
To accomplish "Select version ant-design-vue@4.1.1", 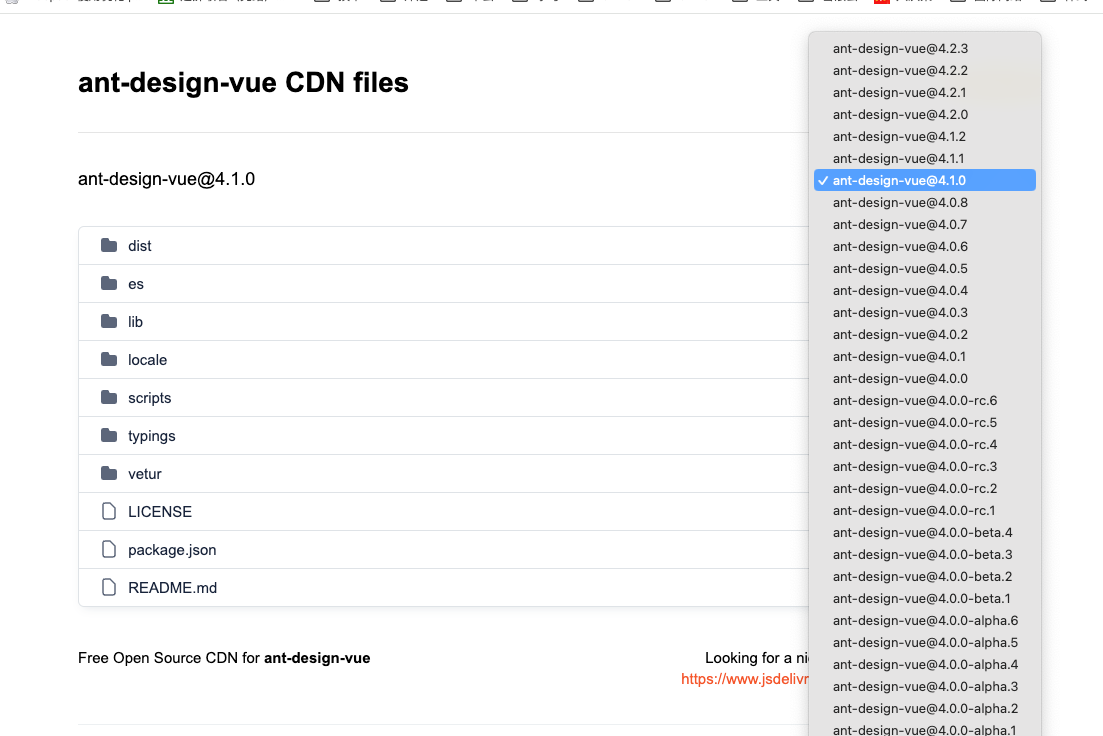I will click(924, 158).
